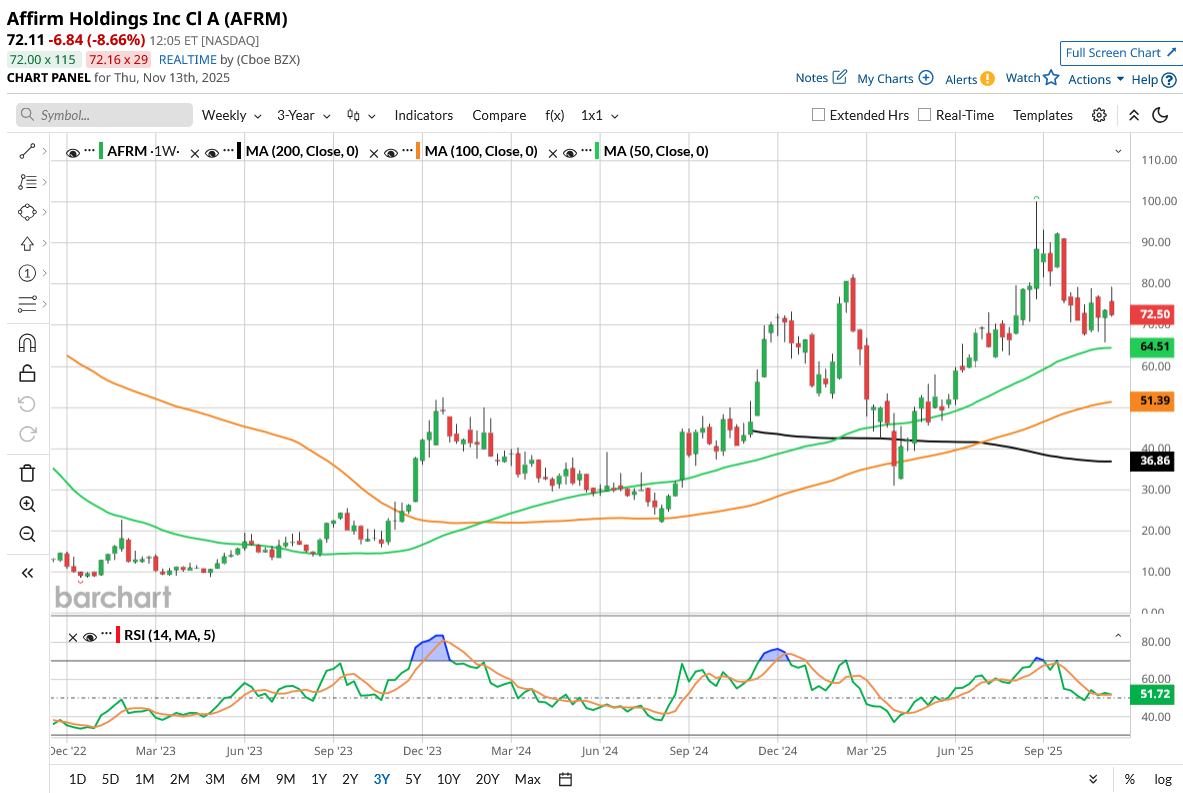Select the trend line drawing tool

point(27,151)
